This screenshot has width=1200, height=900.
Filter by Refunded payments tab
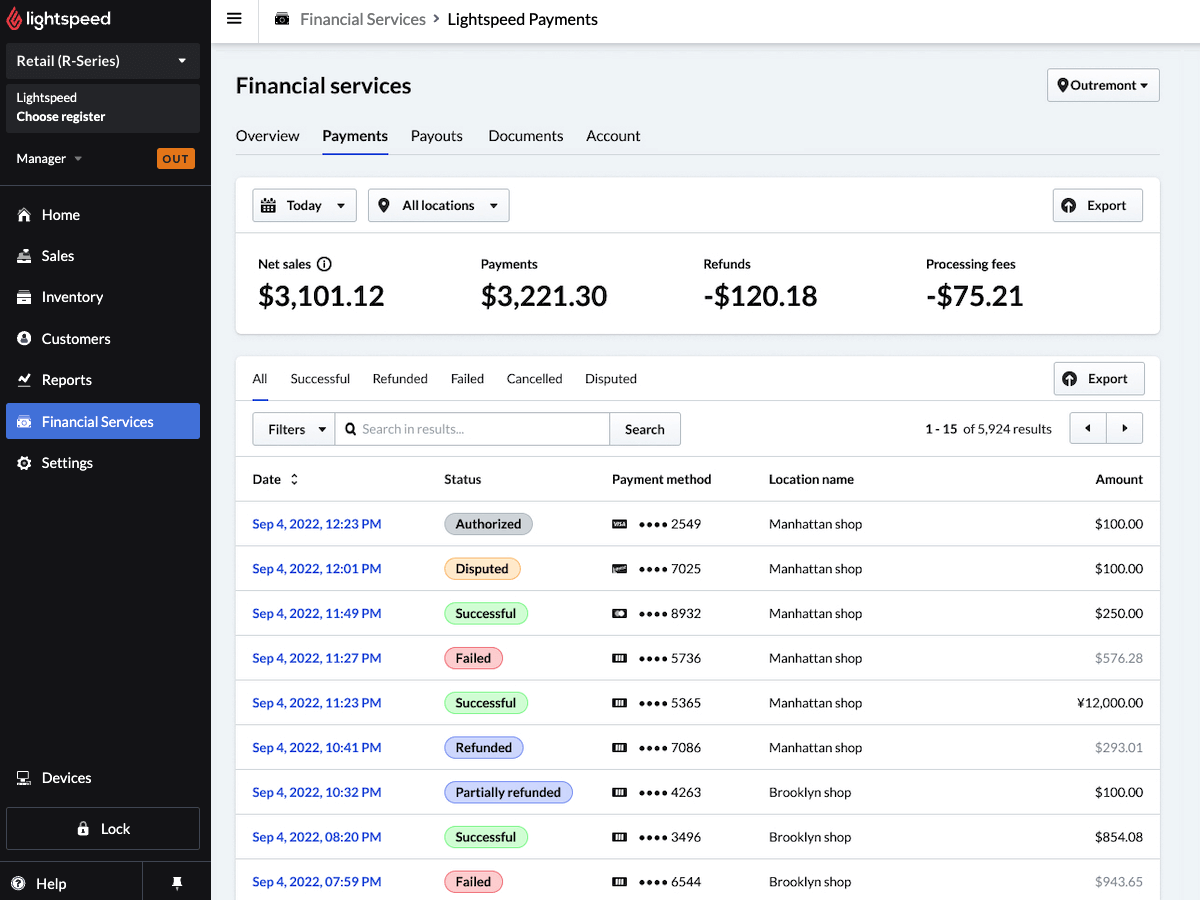coord(400,379)
